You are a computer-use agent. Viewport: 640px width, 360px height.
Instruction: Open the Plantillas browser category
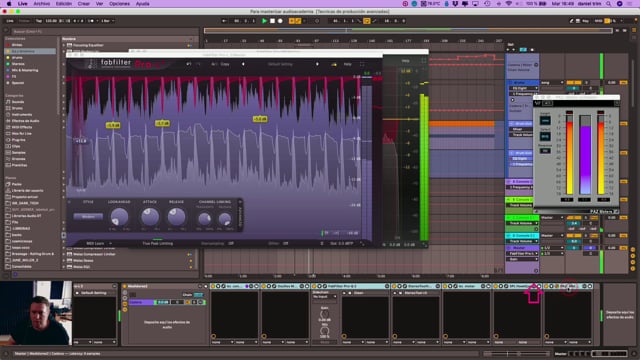[x=20, y=165]
